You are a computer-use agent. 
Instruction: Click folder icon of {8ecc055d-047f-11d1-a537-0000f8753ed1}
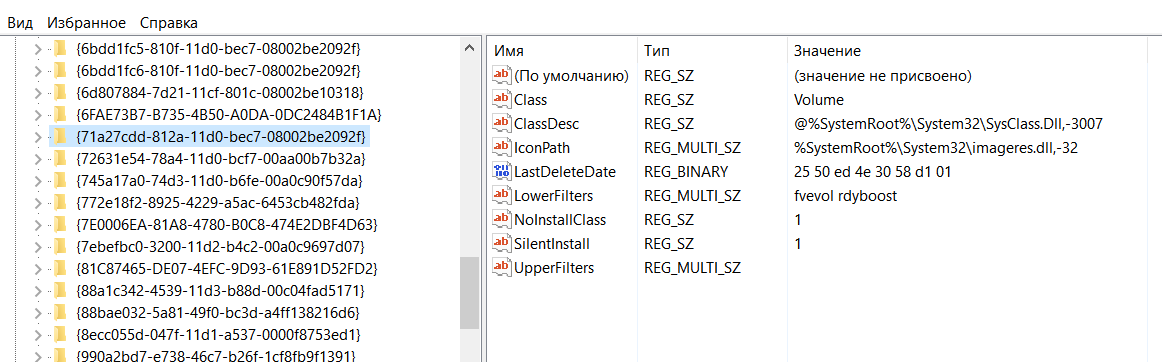click(60, 334)
